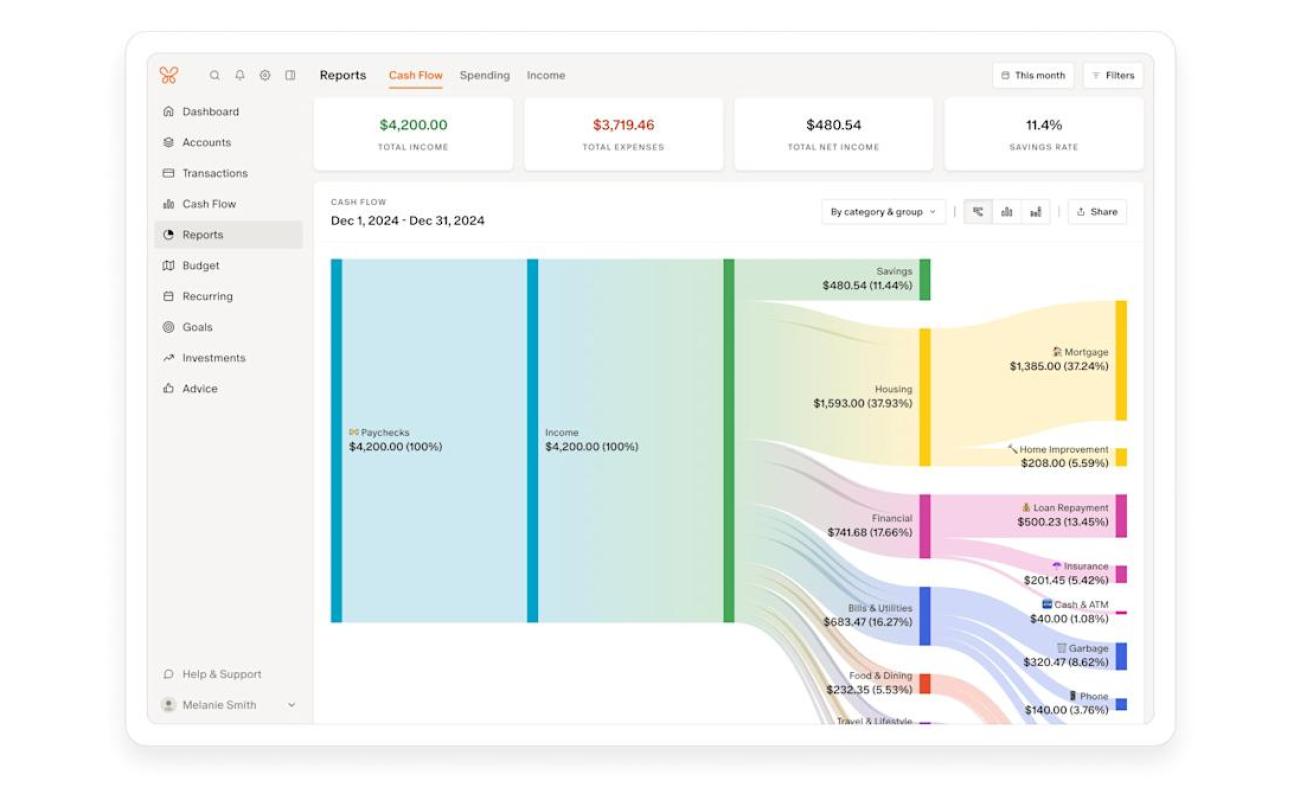Switch to the Spending tab
This screenshot has height=800, width=1300.
pyautogui.click(x=484, y=75)
